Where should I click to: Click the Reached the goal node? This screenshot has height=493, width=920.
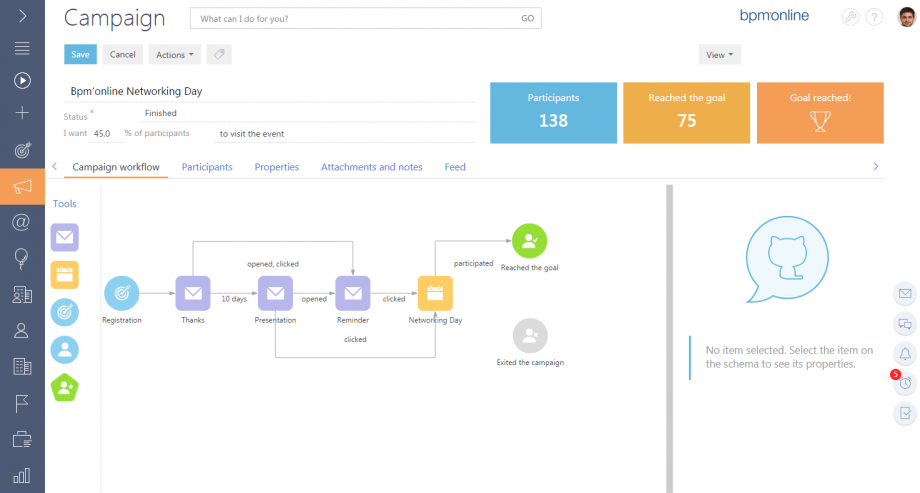click(529, 241)
